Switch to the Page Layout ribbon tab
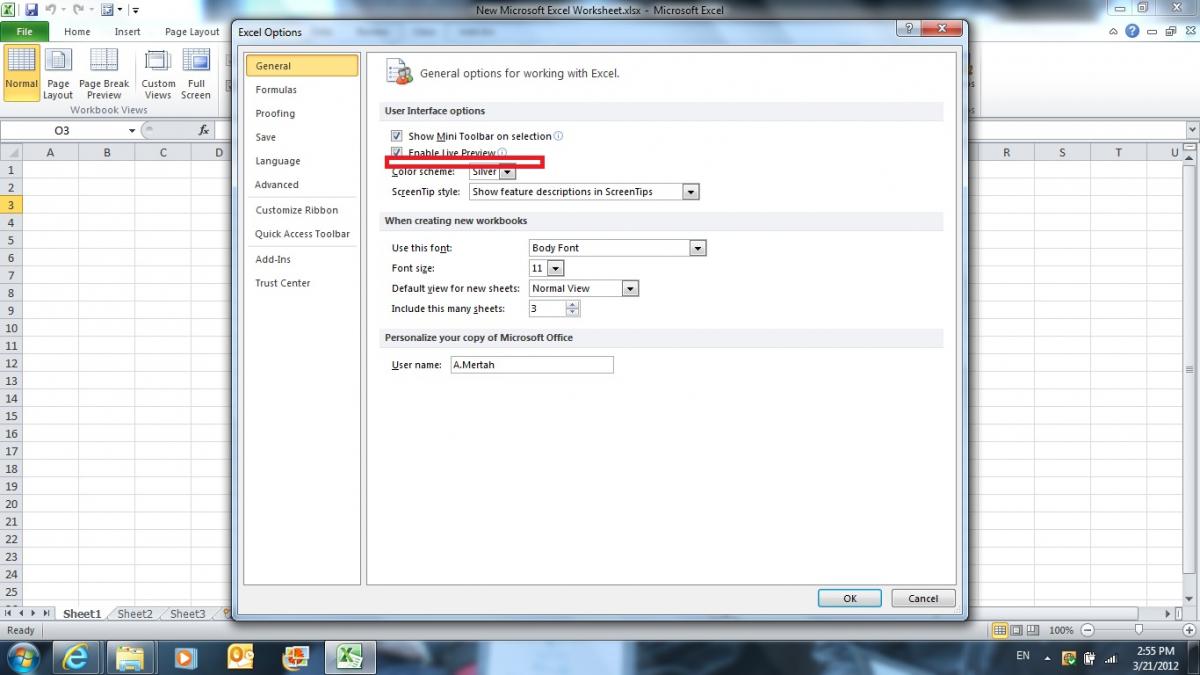The width and height of the screenshot is (1200, 675). click(192, 32)
